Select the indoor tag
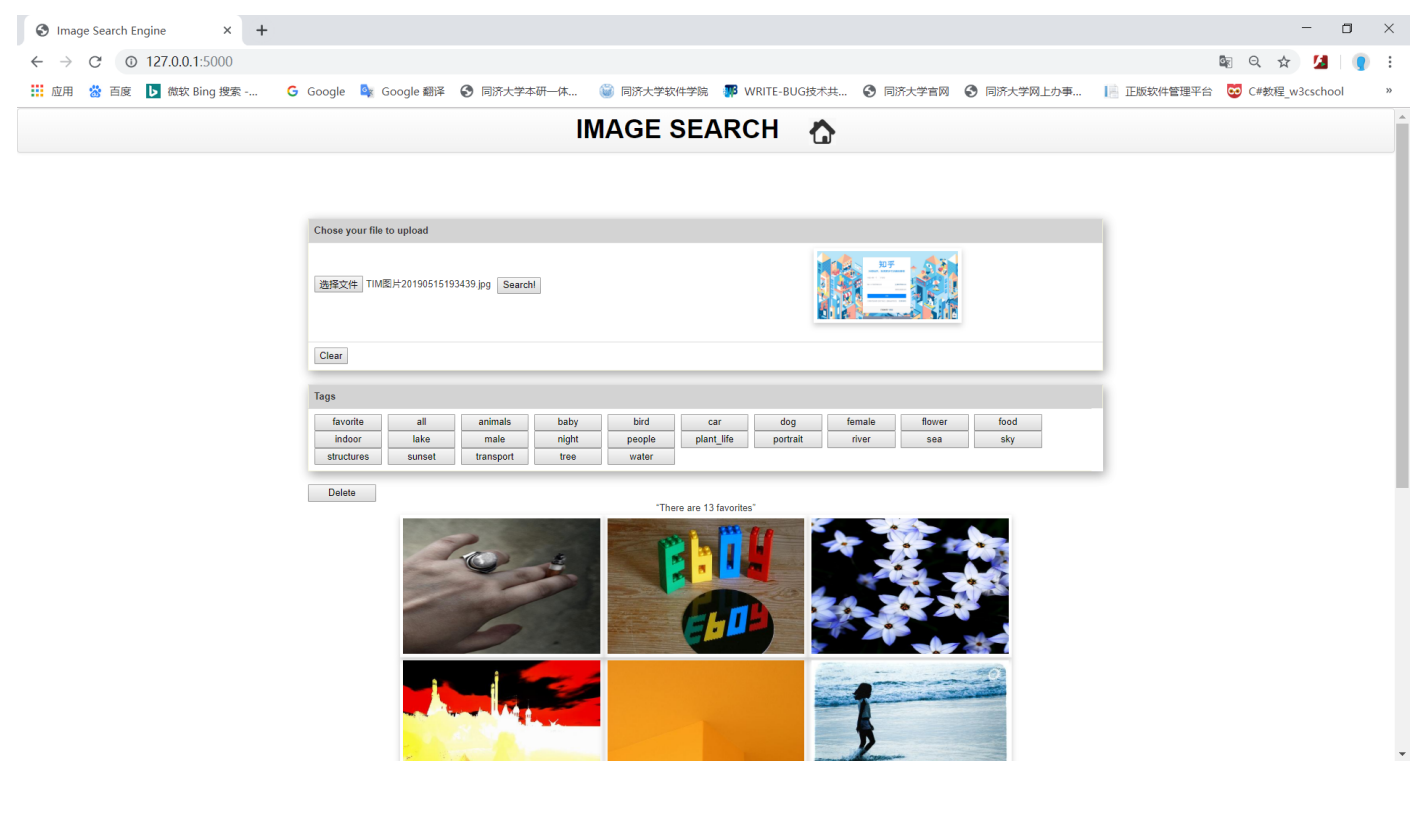 pyautogui.click(x=348, y=439)
